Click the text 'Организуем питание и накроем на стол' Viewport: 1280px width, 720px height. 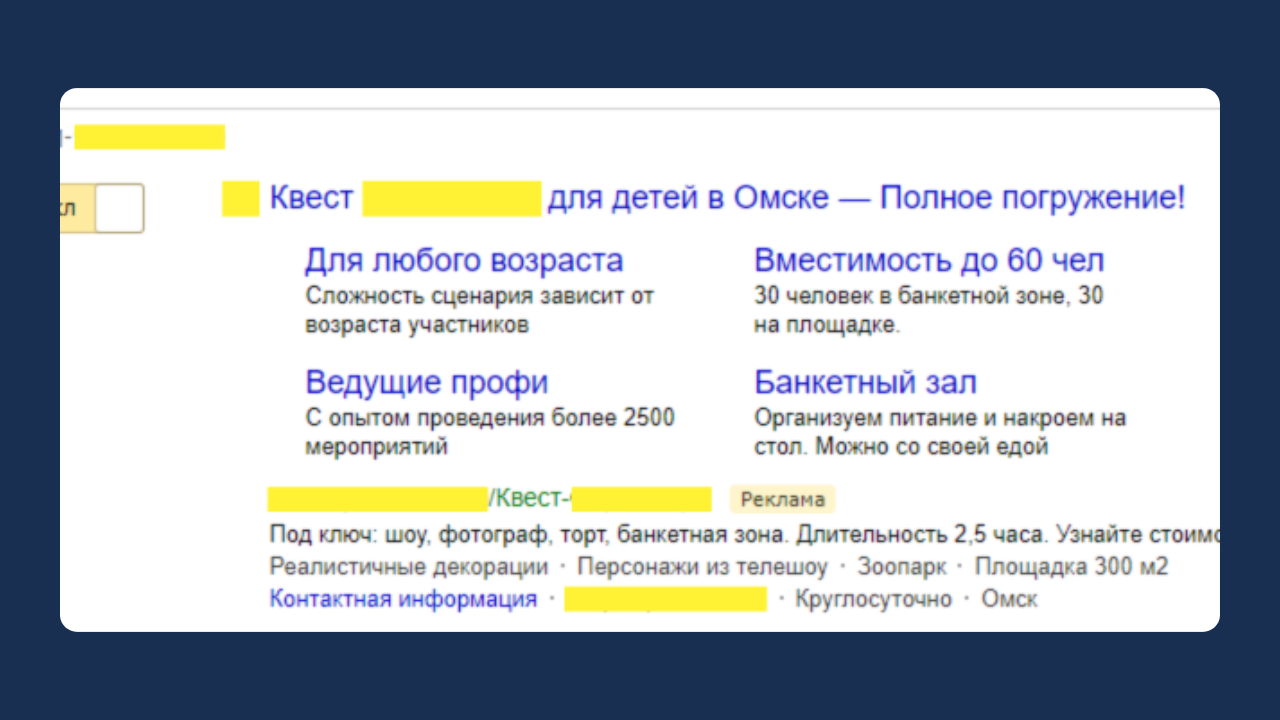(x=940, y=432)
